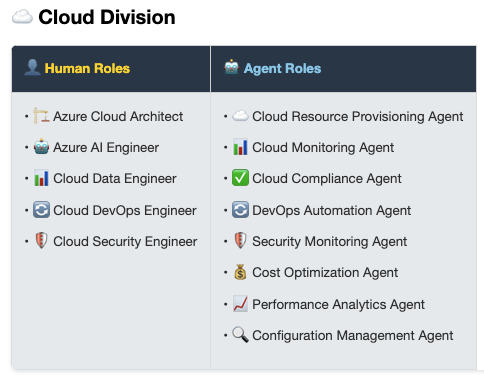Click the robot icon in Agent Roles header
The height and width of the screenshot is (381, 484).
click(232, 67)
